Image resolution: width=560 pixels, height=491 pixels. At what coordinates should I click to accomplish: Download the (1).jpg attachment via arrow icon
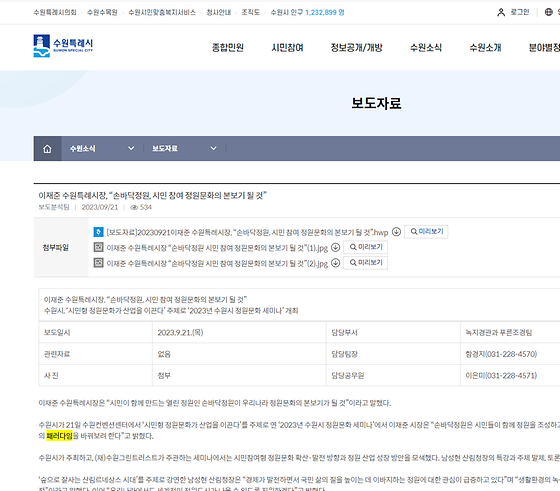[x=335, y=247]
